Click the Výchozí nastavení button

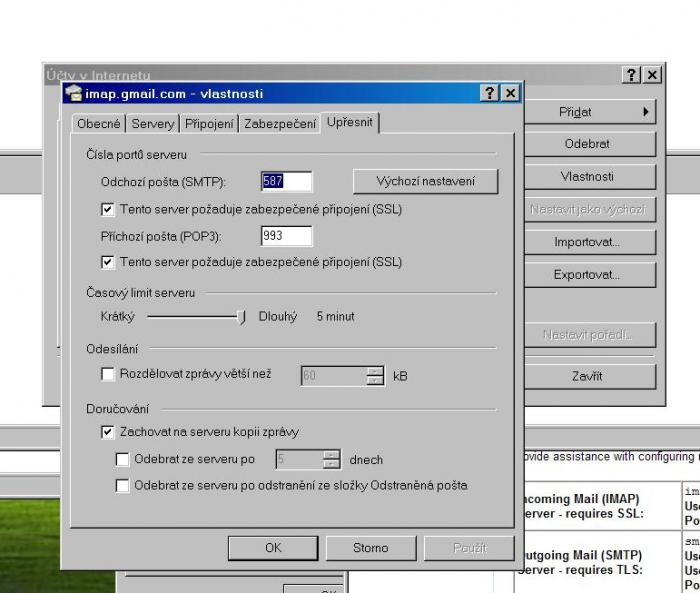point(425,181)
